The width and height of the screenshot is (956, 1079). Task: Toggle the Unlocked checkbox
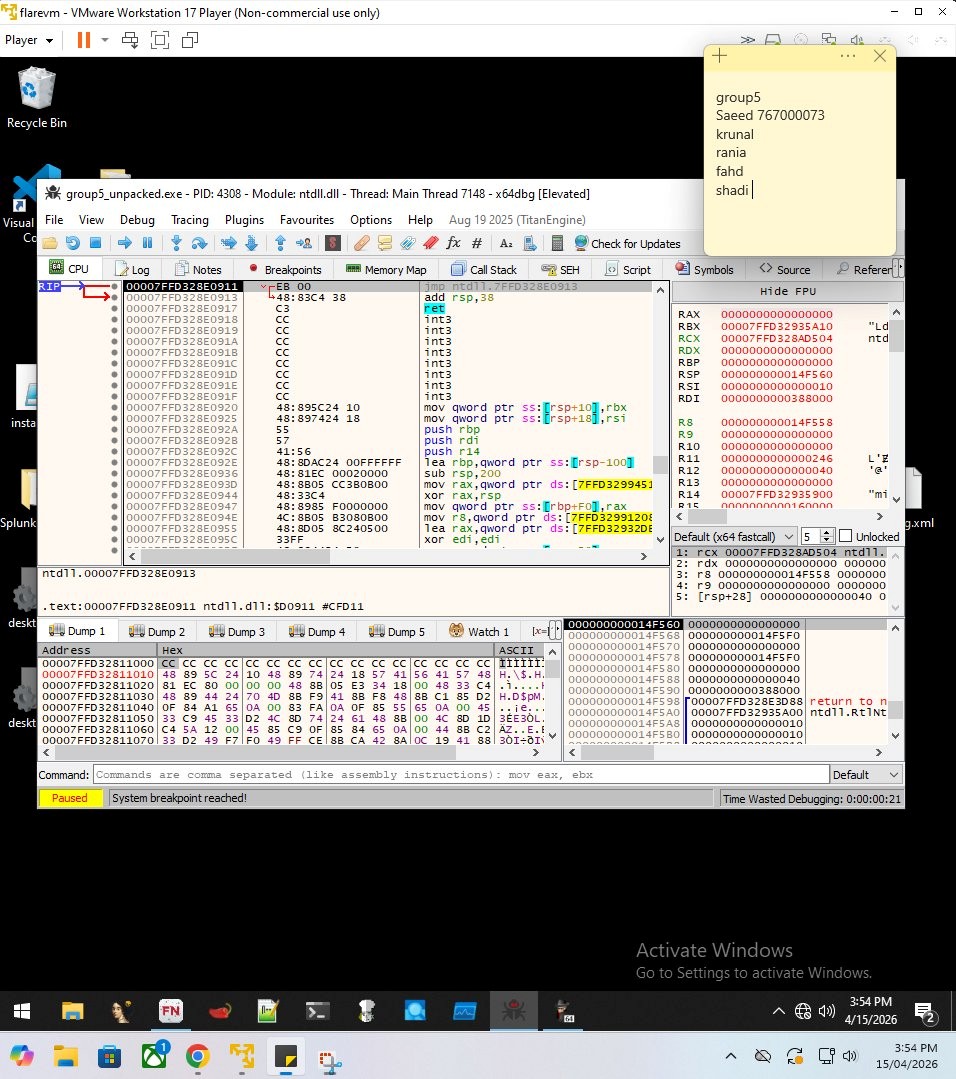[846, 536]
